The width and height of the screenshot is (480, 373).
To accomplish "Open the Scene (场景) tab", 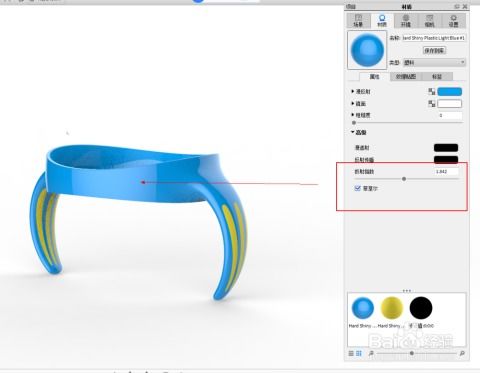I will point(358,21).
